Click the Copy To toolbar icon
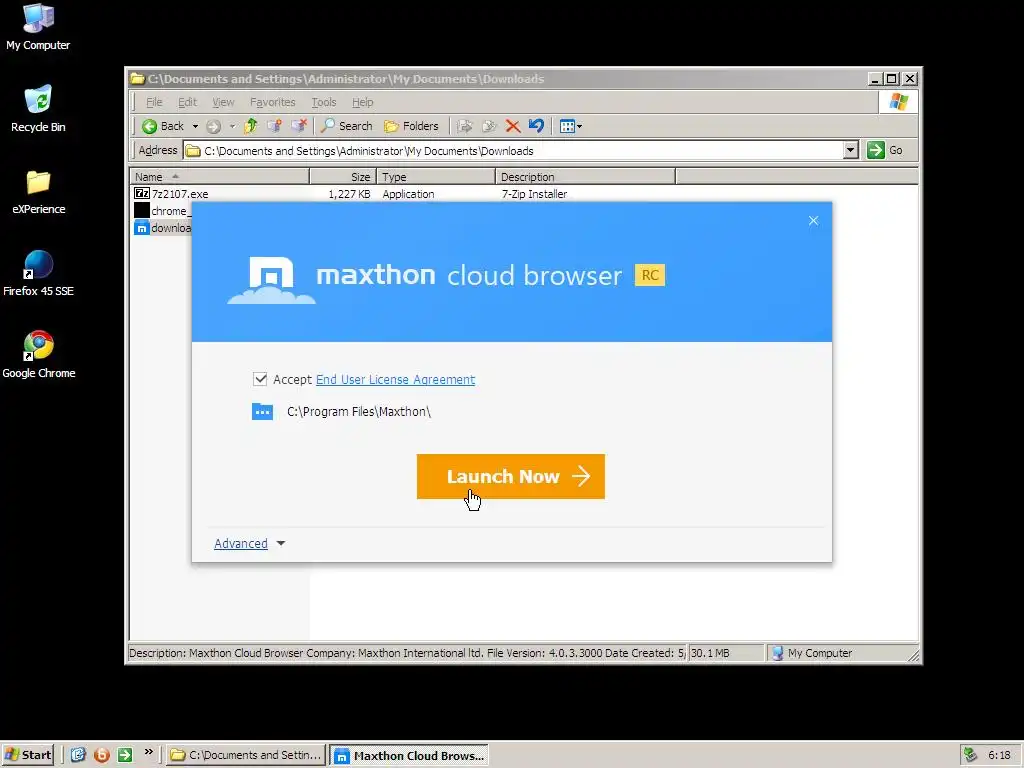 [489, 126]
